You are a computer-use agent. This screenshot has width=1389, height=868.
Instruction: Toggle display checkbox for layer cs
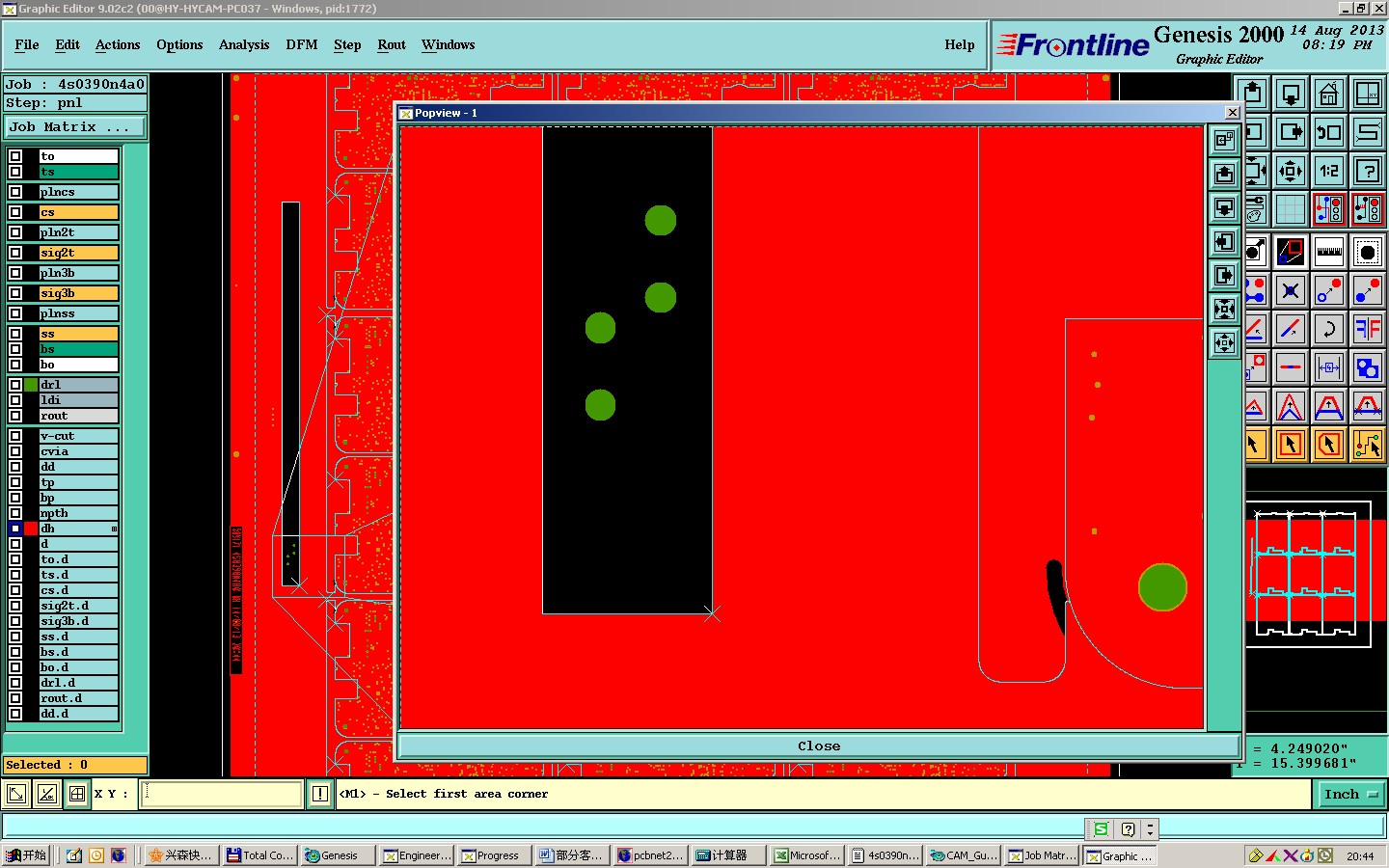[15, 212]
